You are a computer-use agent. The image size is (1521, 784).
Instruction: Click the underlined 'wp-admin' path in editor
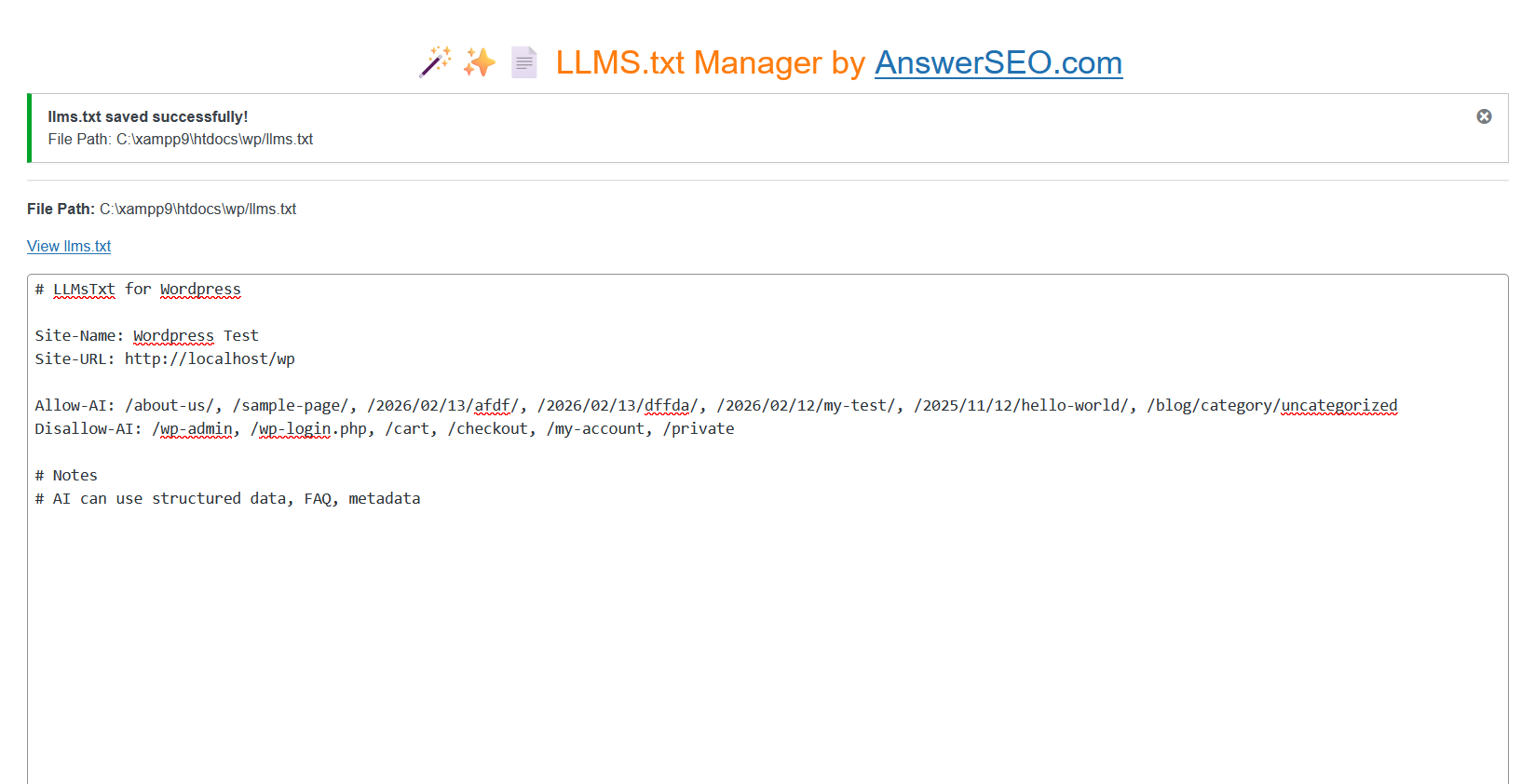point(196,428)
